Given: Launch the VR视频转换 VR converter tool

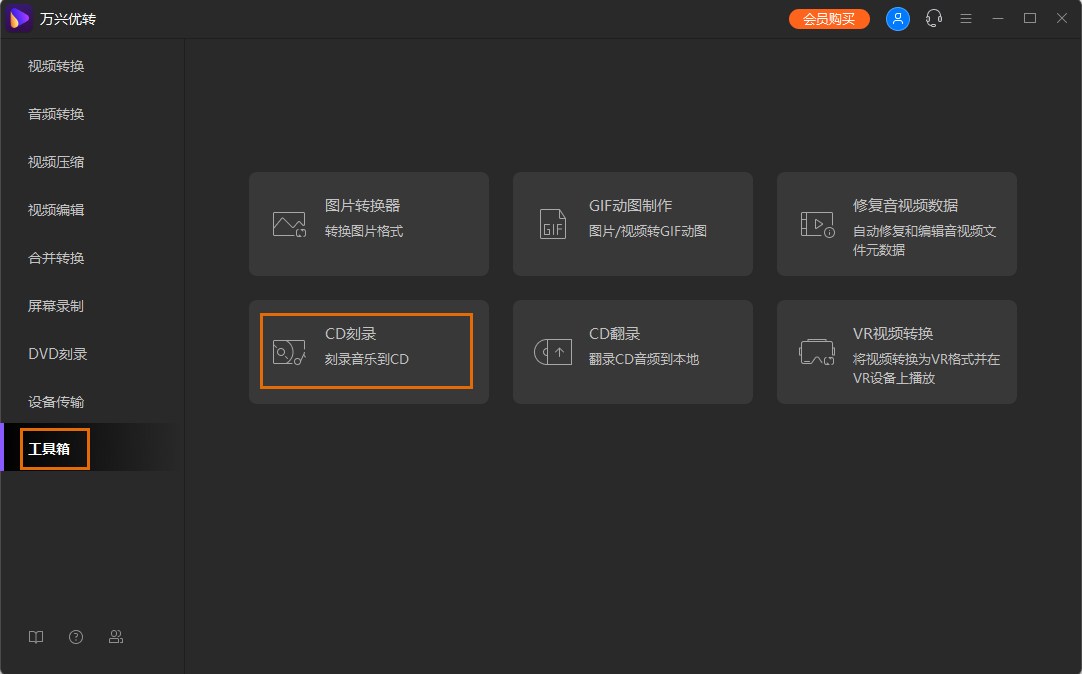Looking at the screenshot, I should tap(896, 351).
